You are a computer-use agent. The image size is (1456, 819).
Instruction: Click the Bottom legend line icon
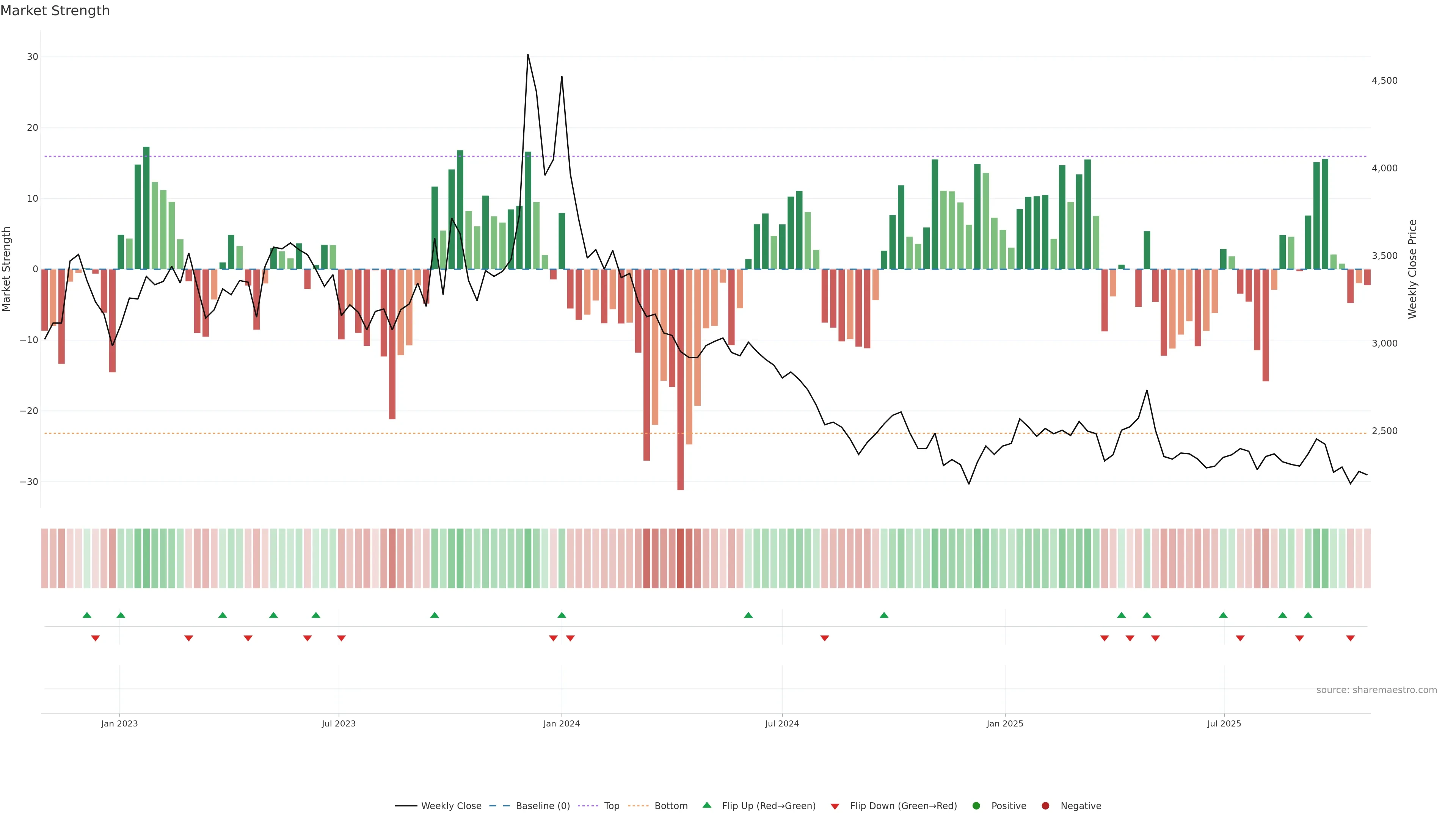638,806
